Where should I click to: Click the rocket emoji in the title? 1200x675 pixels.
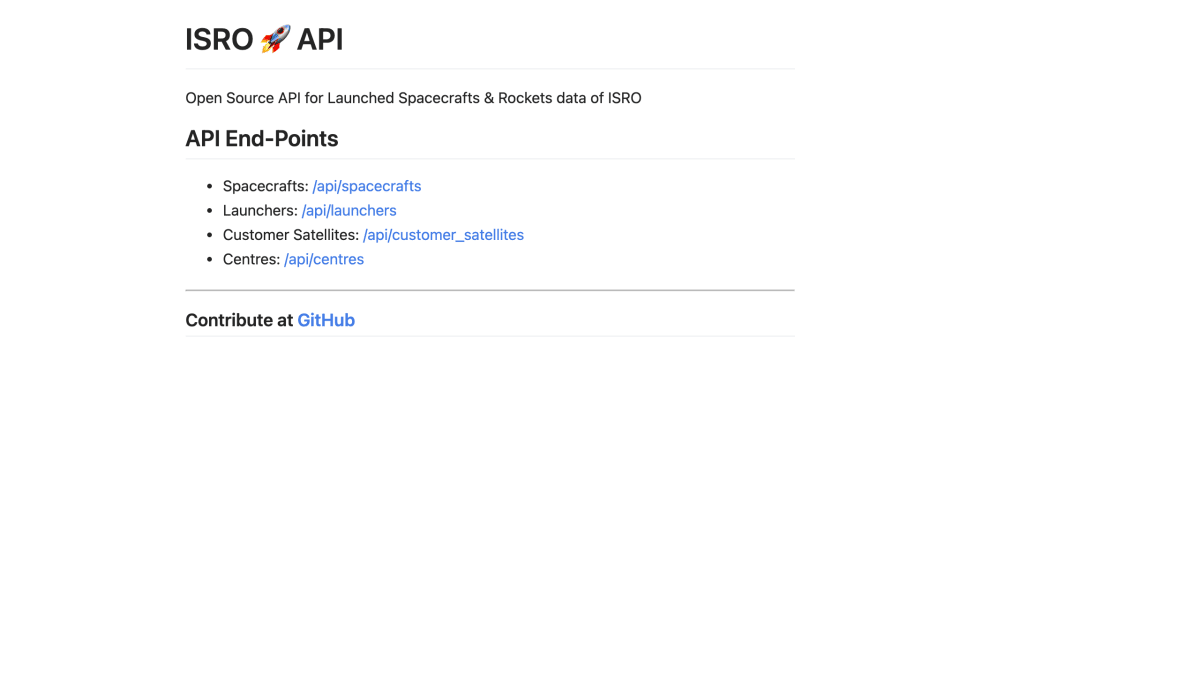[x=275, y=39]
